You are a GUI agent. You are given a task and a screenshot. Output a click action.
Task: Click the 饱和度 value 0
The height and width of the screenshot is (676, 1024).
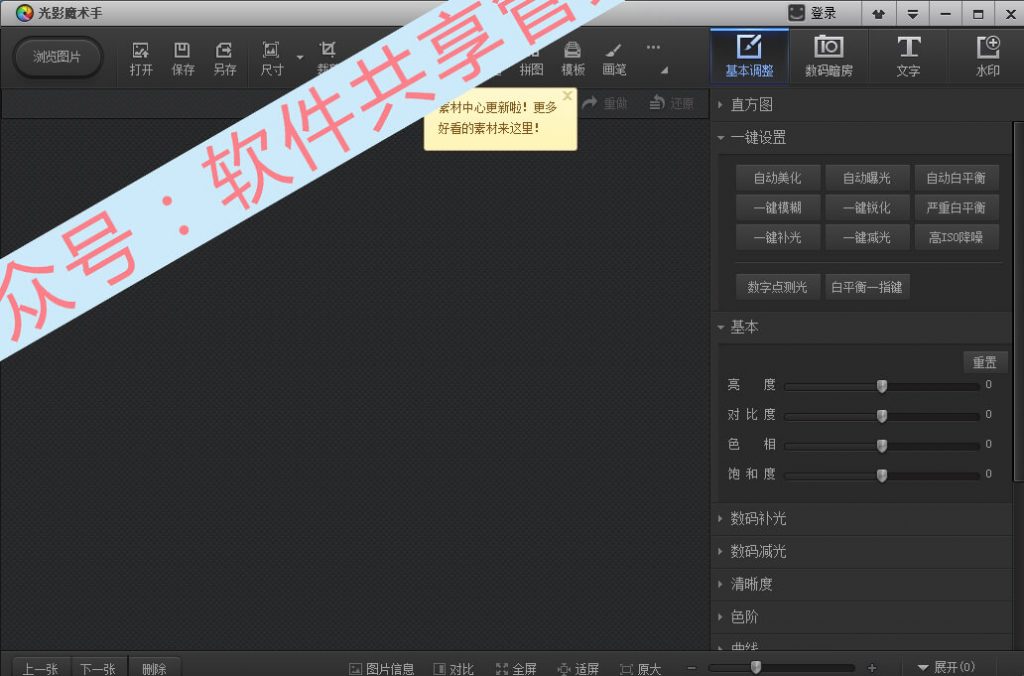tap(989, 474)
